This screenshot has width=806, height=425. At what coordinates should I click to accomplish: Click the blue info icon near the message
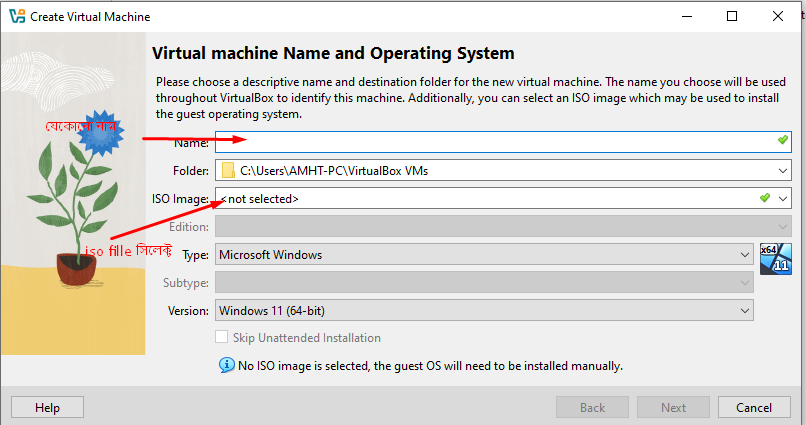(226, 366)
